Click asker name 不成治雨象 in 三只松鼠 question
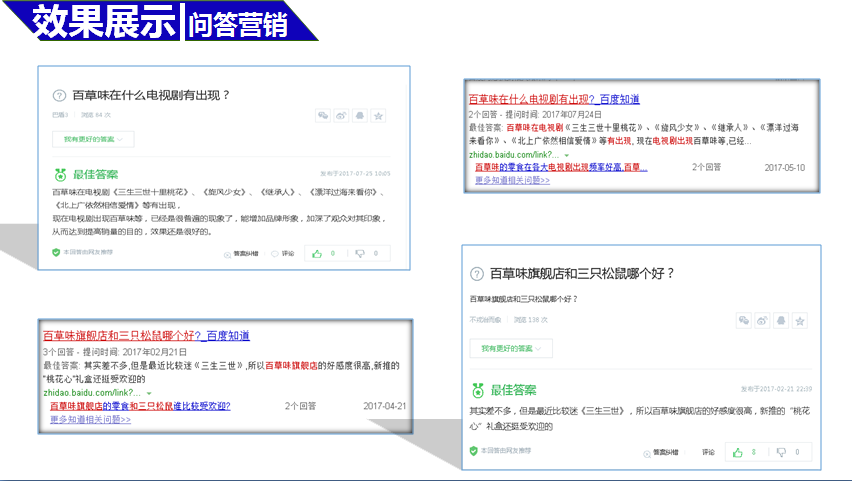Viewport: 852px width, 481px height. pos(485,320)
